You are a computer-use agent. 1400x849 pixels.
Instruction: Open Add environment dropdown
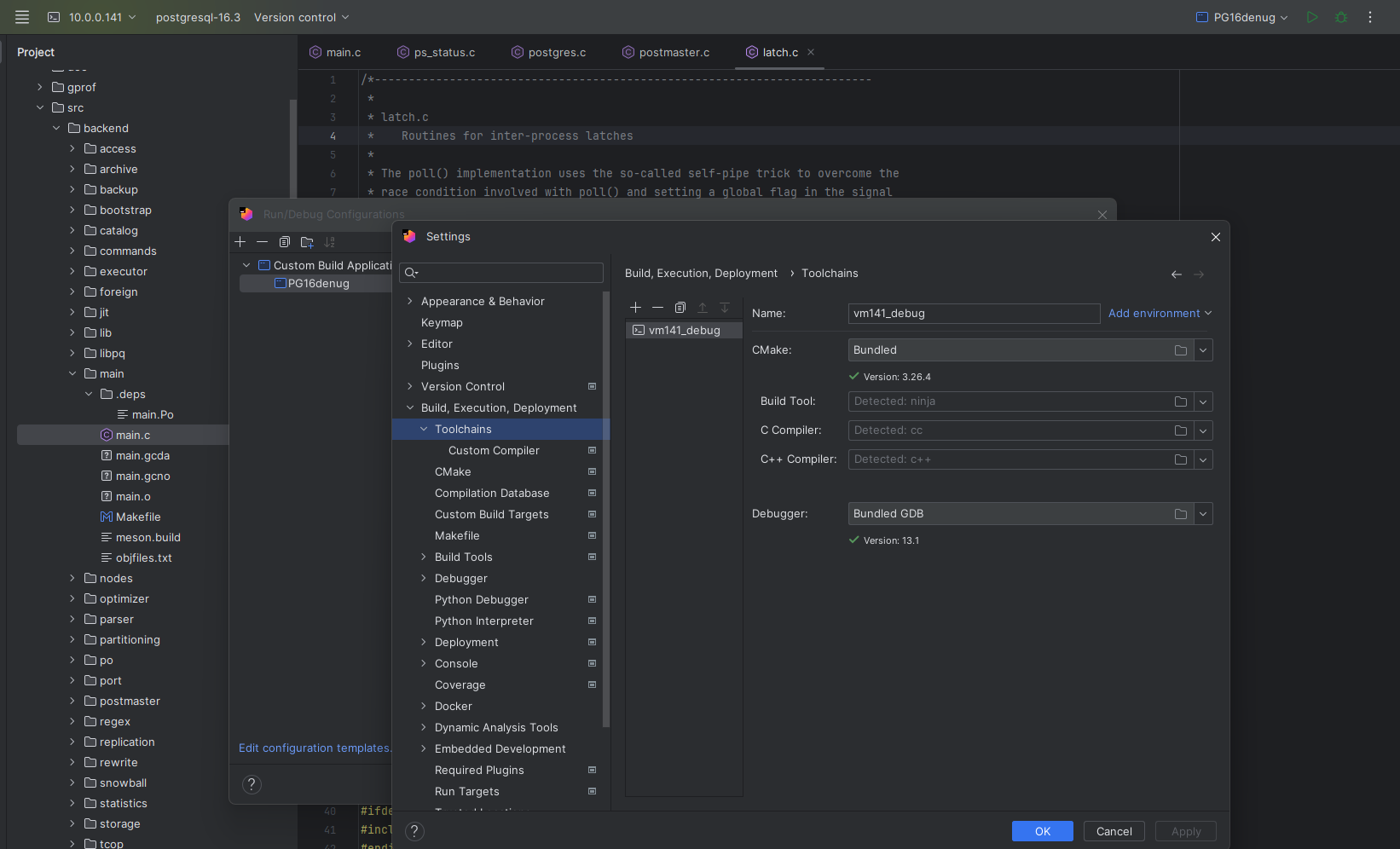(x=1160, y=313)
